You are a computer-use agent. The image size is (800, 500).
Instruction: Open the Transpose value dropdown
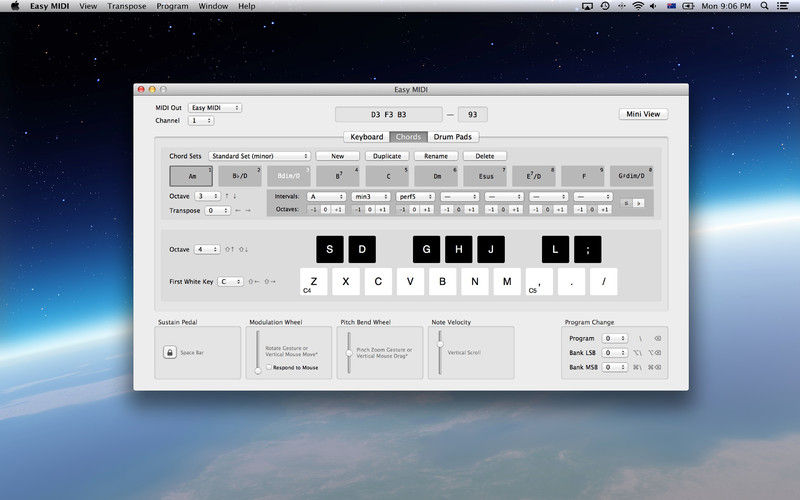[x=217, y=210]
